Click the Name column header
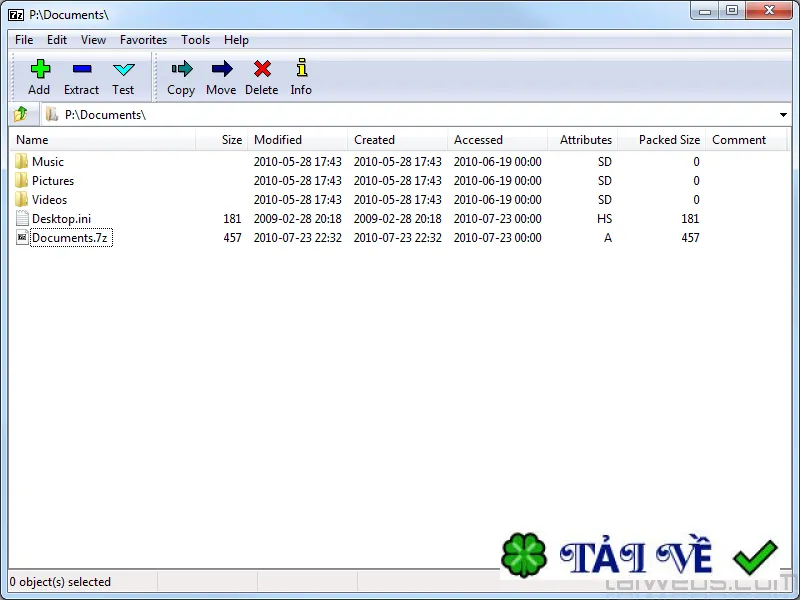The height and width of the screenshot is (600, 800). coord(102,140)
